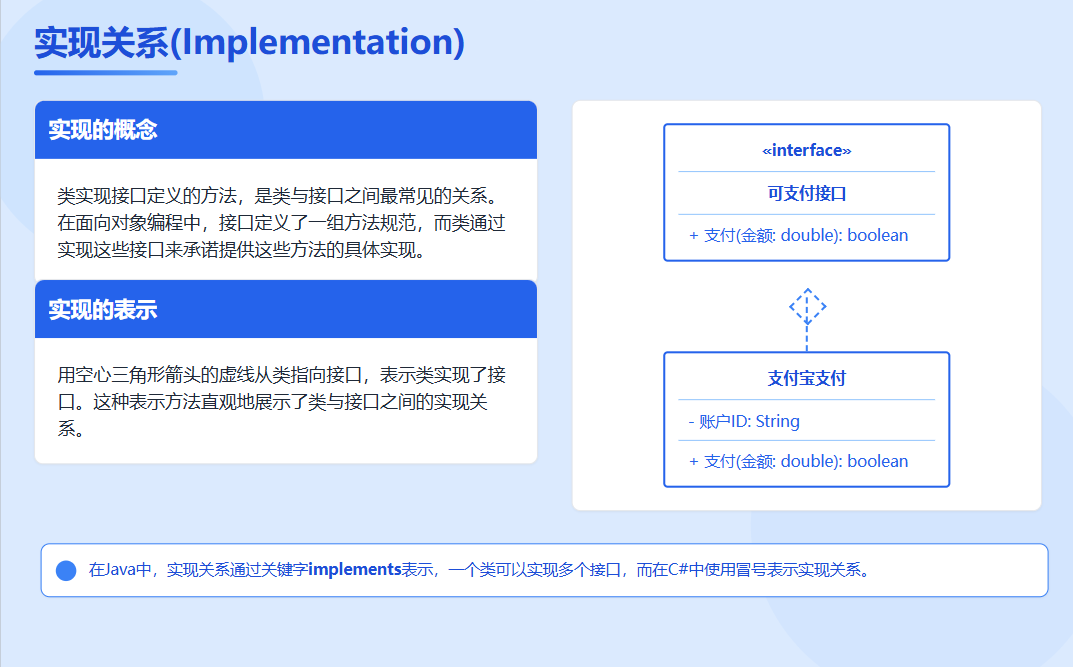Click the «interface» stereotype label
This screenshot has width=1073, height=667.
coord(807,151)
